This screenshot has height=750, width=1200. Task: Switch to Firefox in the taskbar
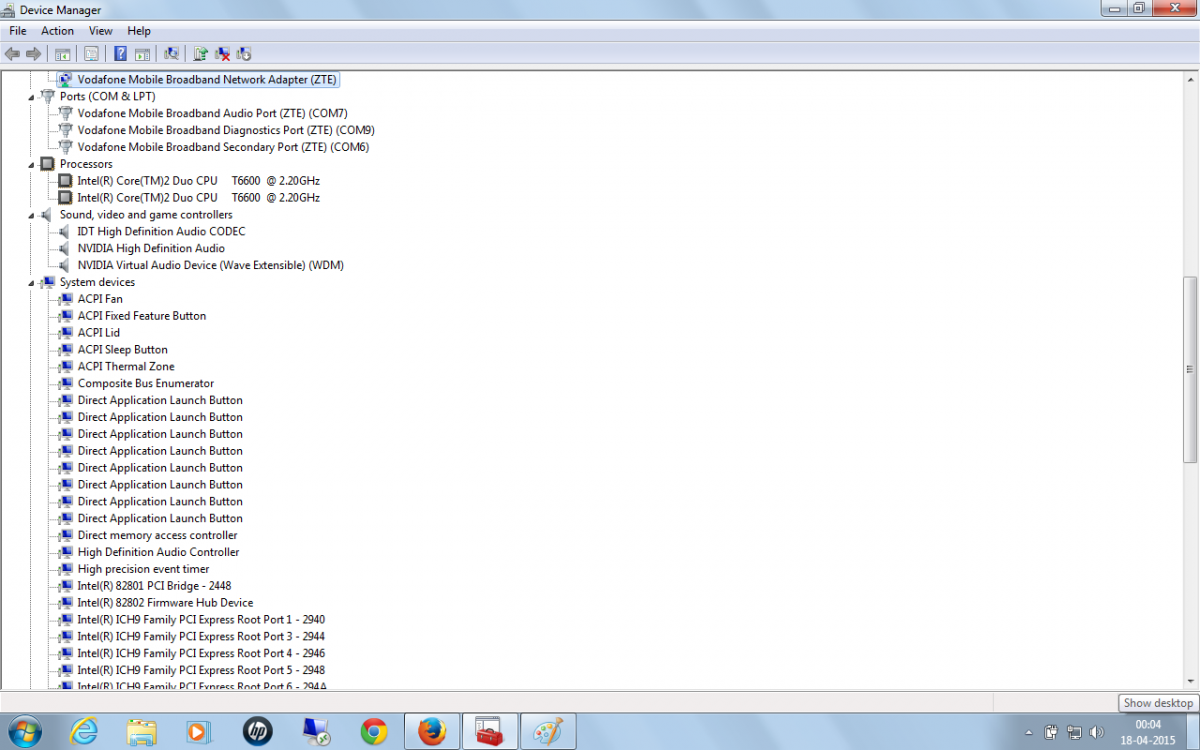[432, 731]
